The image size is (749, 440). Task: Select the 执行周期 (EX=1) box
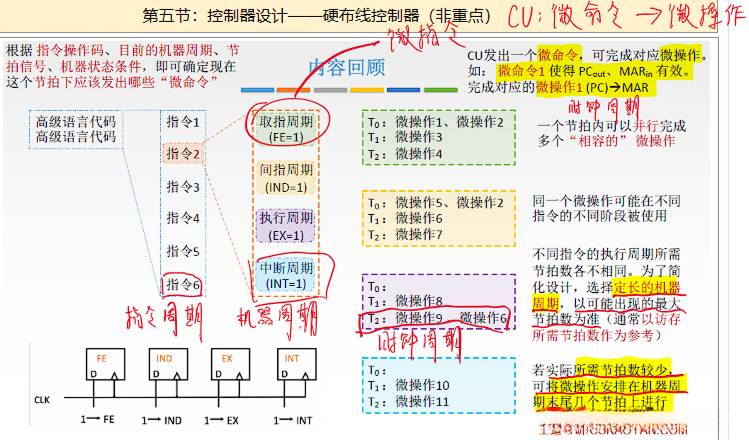[x=286, y=226]
